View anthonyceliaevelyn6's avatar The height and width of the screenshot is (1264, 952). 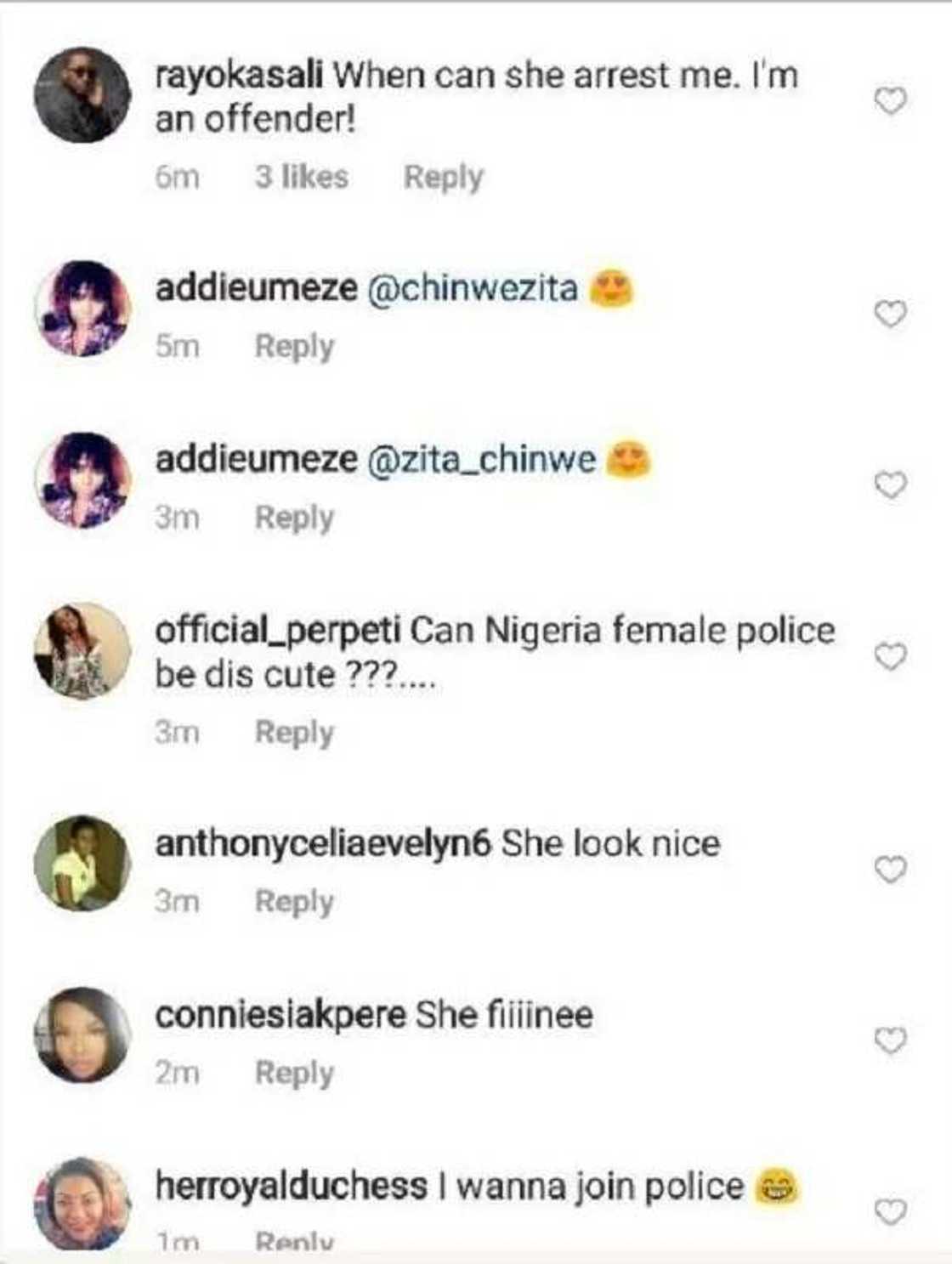[x=82, y=864]
